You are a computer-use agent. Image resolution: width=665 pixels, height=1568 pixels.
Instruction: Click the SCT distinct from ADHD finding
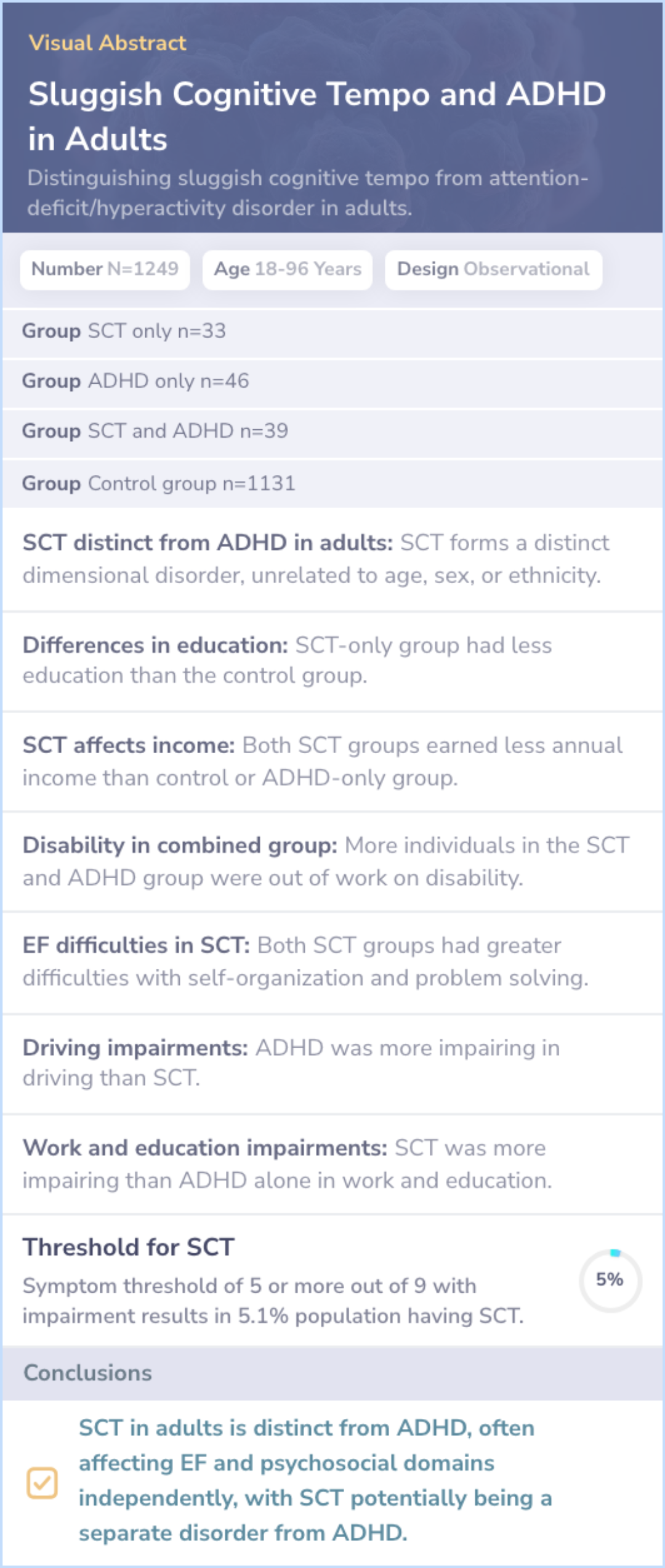[315, 559]
